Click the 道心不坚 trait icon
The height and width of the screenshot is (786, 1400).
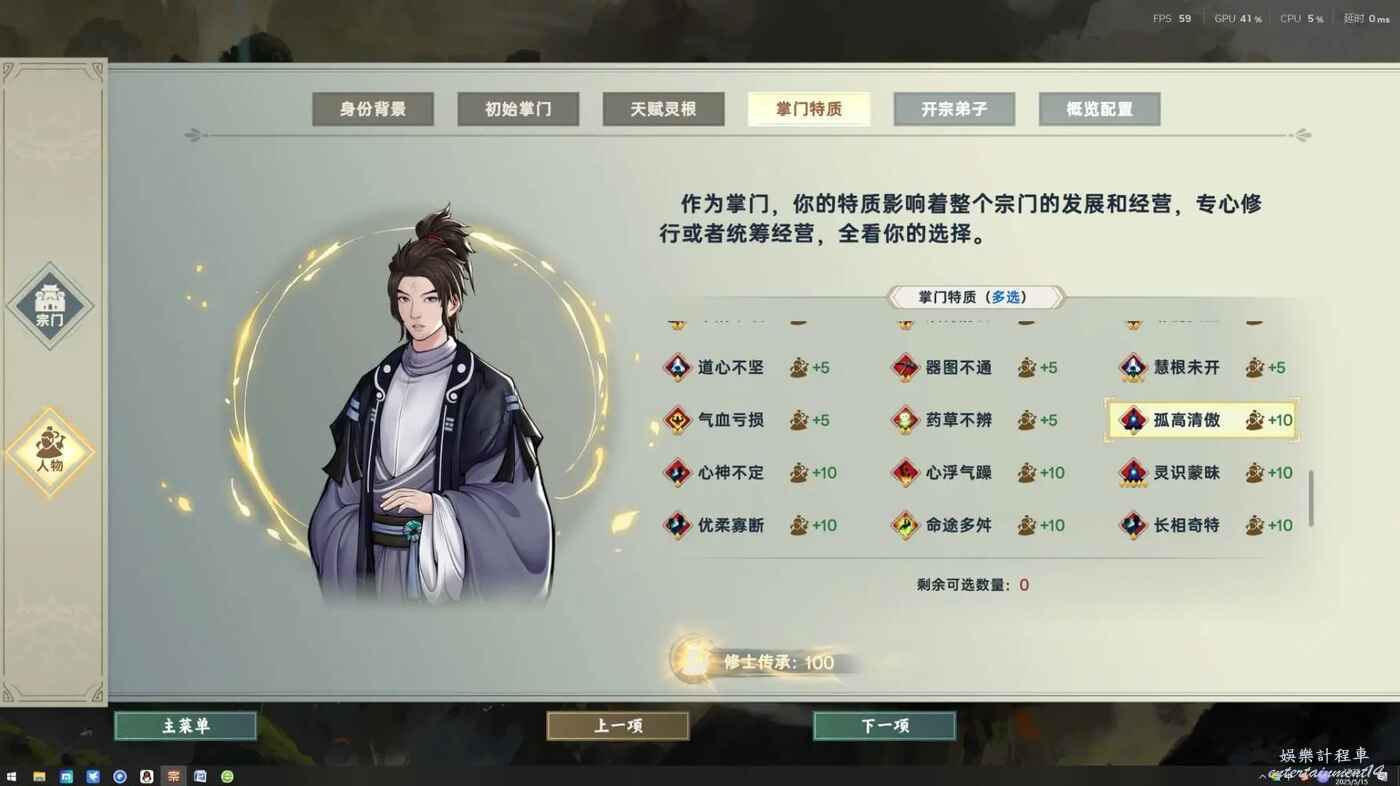tap(677, 367)
